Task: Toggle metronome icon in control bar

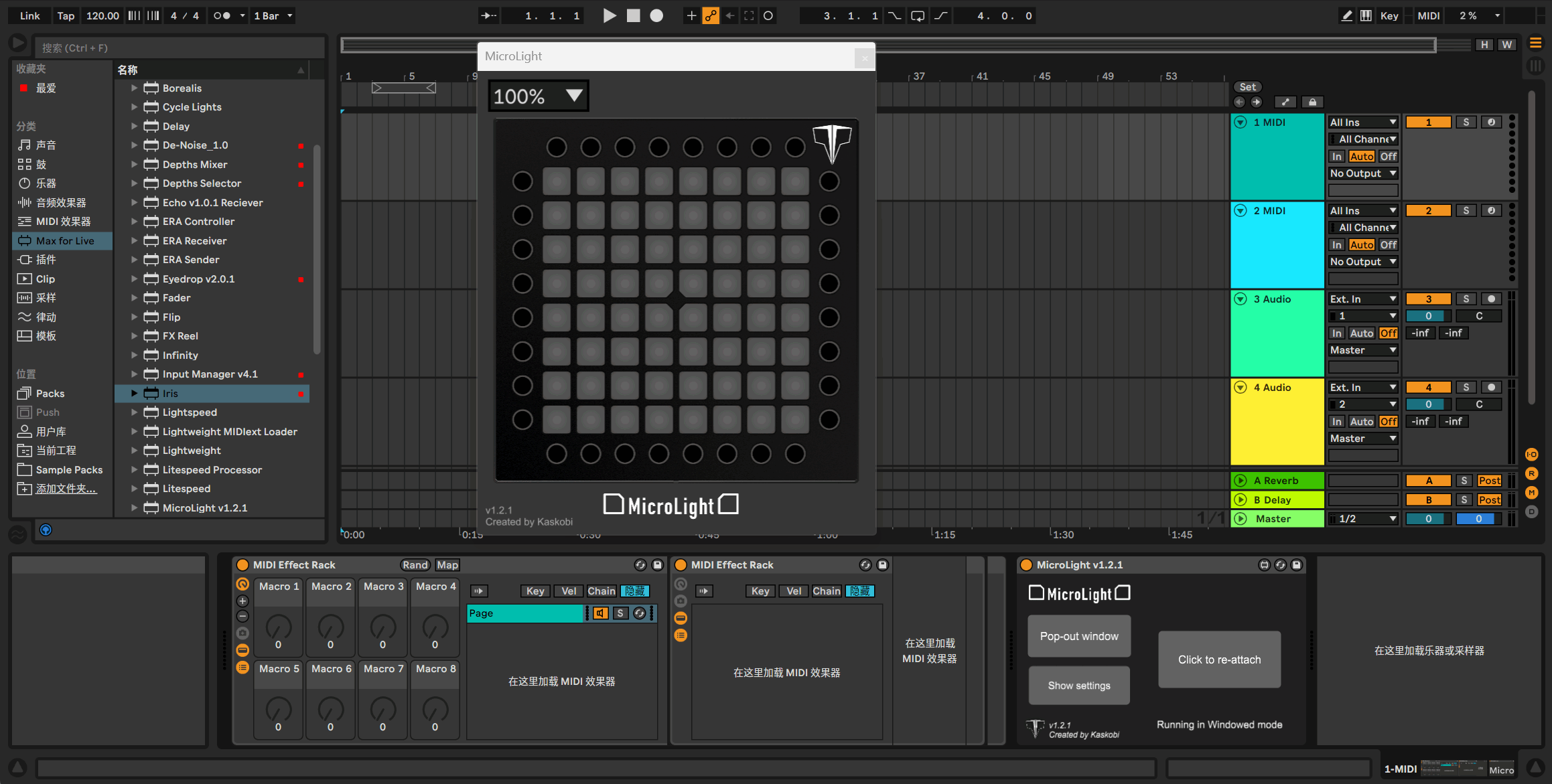Action: (x=222, y=15)
